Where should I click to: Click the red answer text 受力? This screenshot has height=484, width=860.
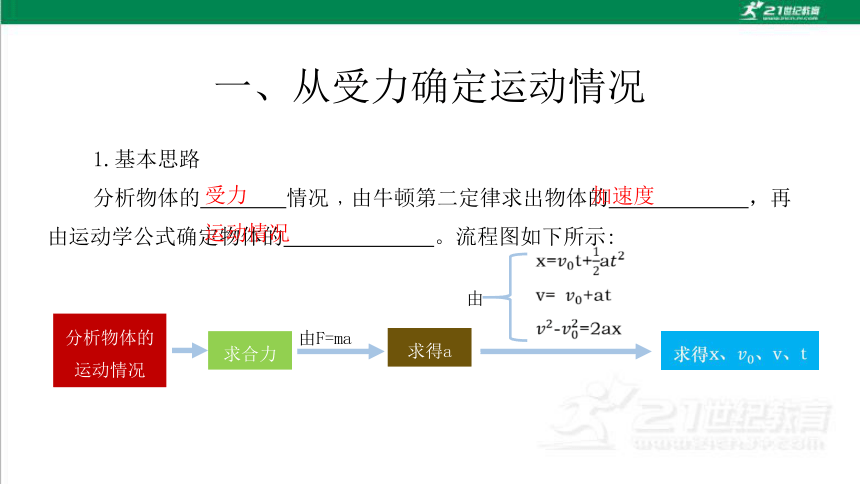pos(226,195)
